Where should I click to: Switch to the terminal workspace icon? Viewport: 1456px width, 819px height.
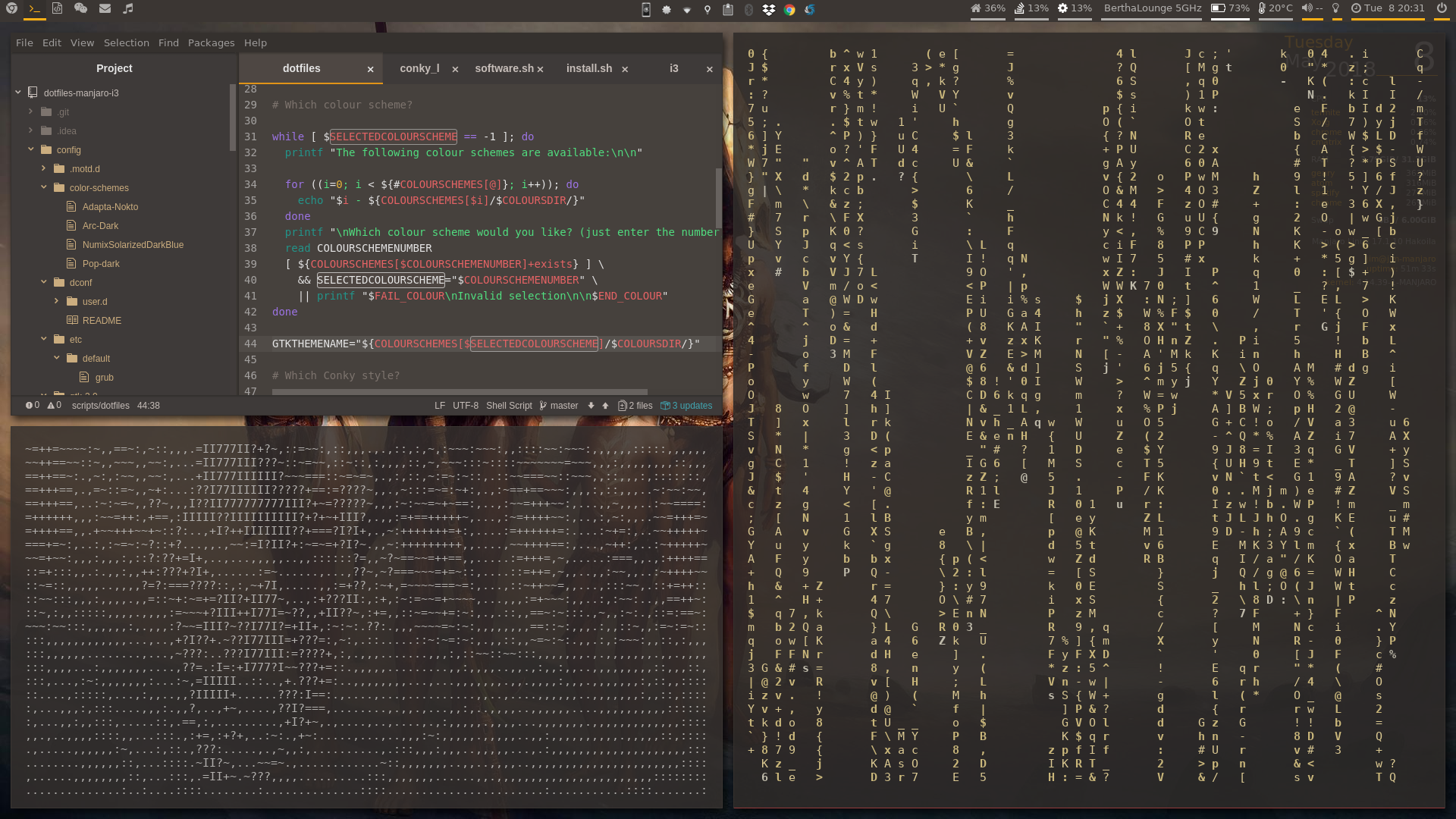tap(34, 8)
